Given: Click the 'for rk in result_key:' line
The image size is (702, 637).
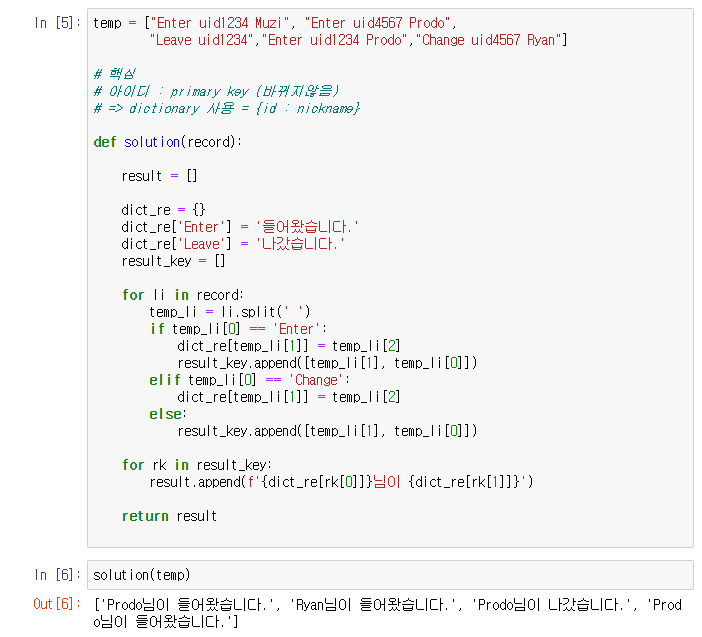Looking at the screenshot, I should point(197,465).
